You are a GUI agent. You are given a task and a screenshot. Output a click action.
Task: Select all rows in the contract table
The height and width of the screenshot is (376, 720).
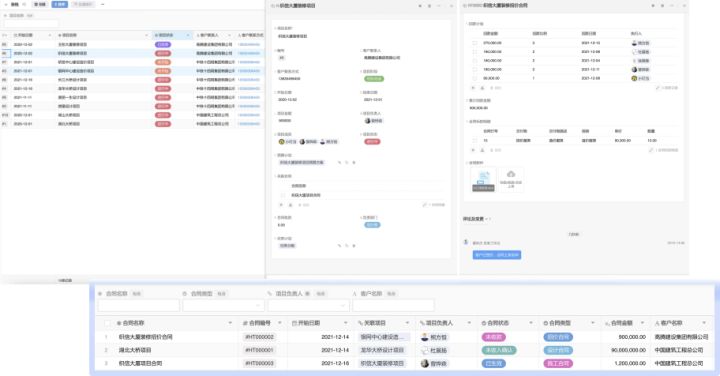click(107, 323)
